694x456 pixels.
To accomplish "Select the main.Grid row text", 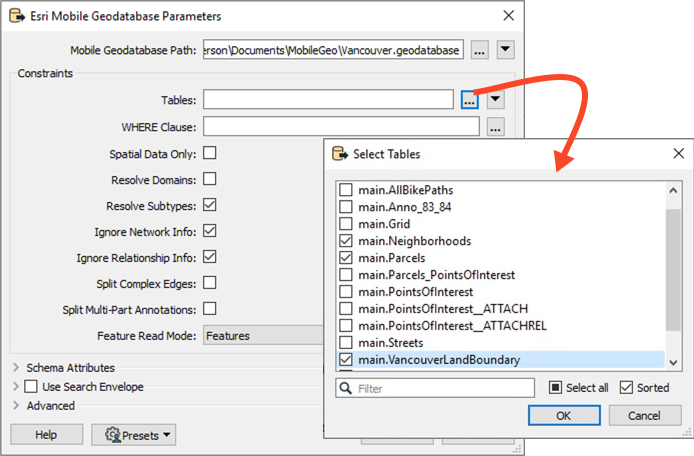I will tap(384, 224).
